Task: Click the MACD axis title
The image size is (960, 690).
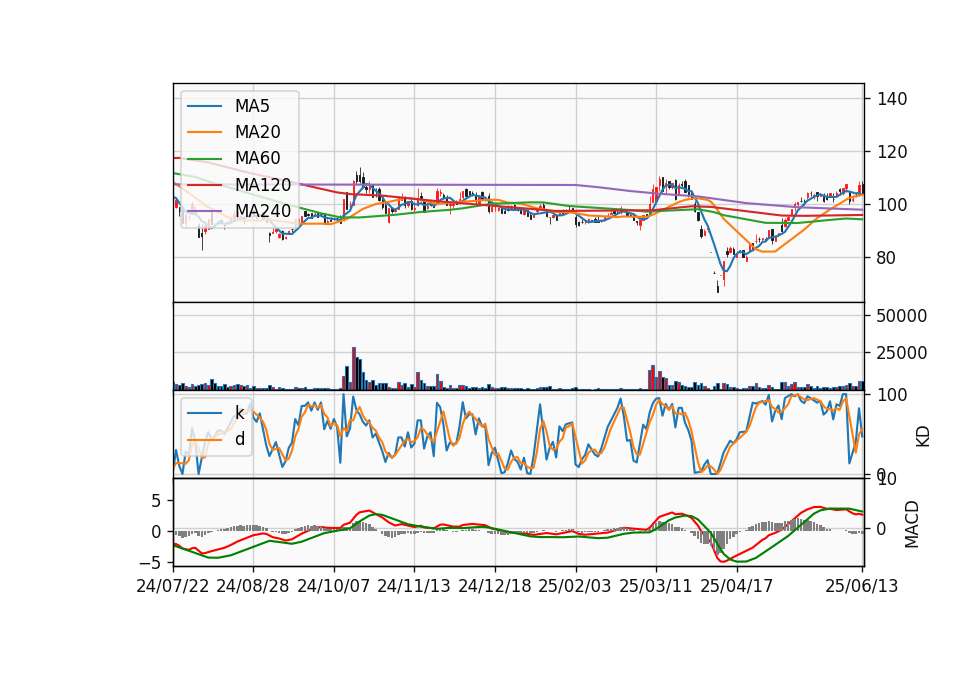Action: (912, 524)
